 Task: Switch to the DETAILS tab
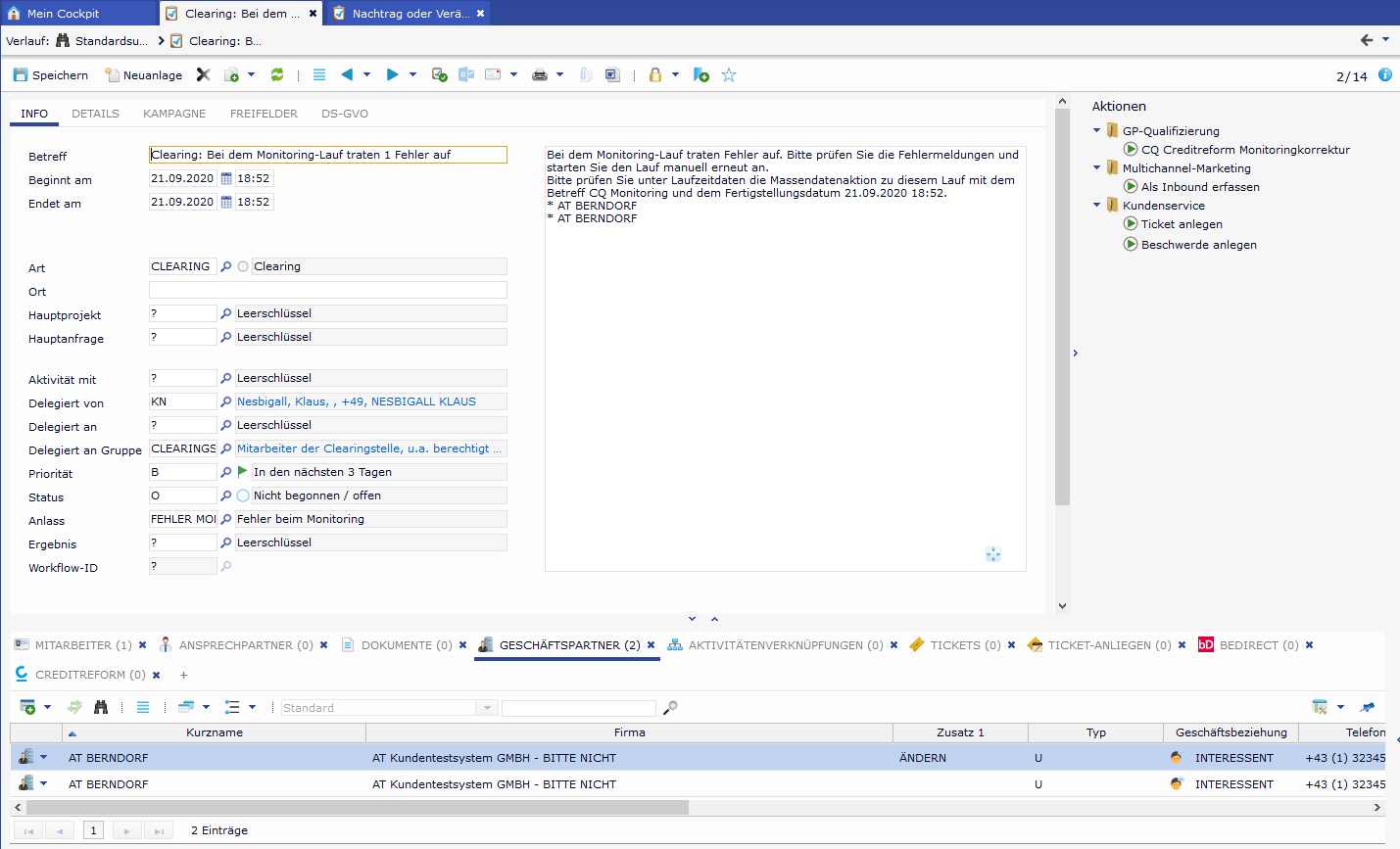pos(95,114)
